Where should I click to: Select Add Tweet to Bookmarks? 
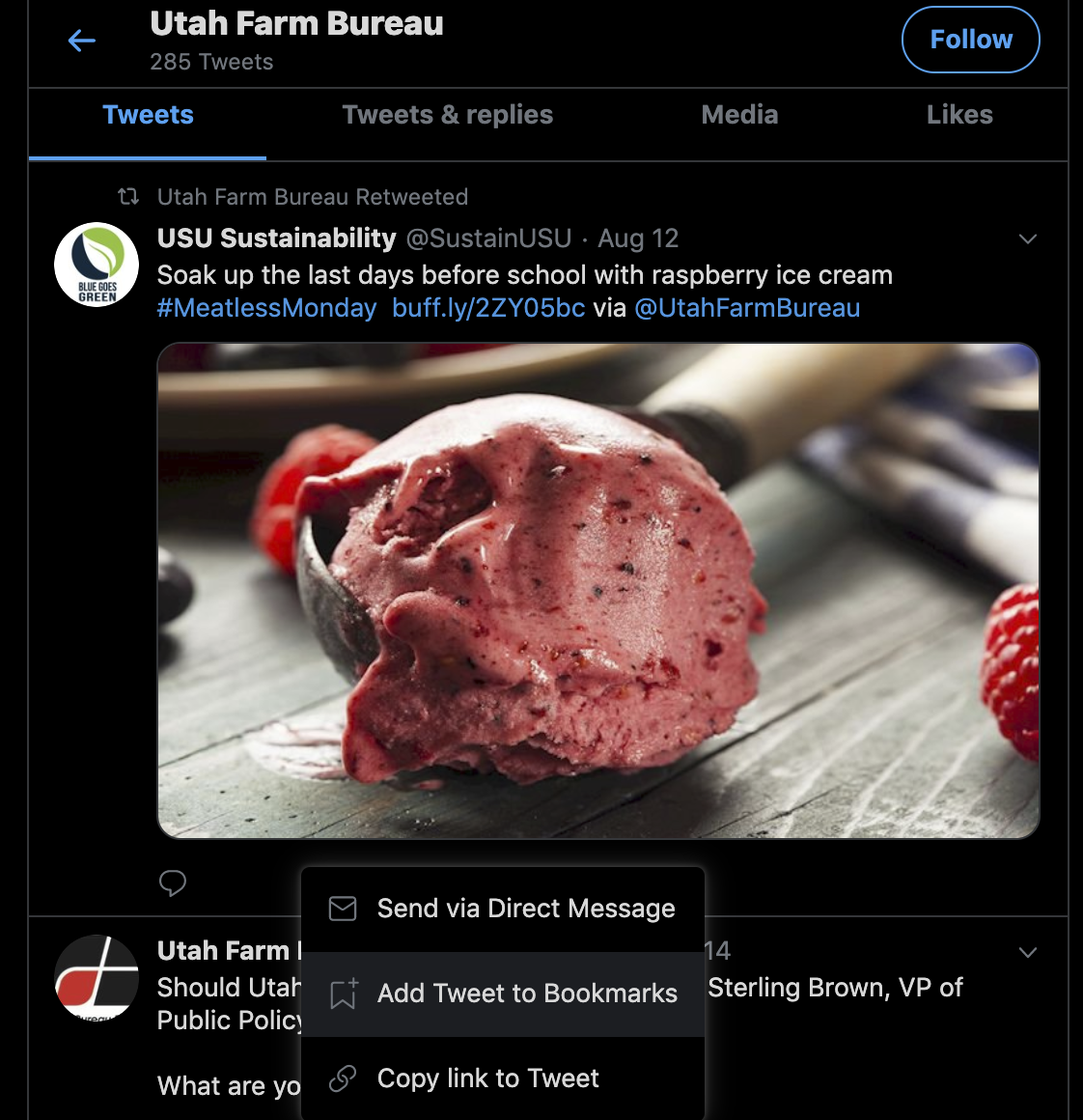(x=503, y=994)
